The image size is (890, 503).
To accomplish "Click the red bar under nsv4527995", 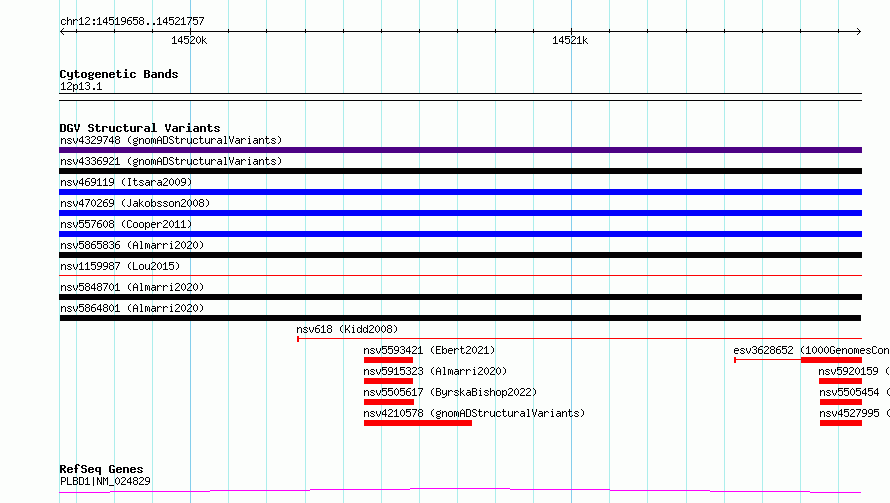I will [841, 423].
